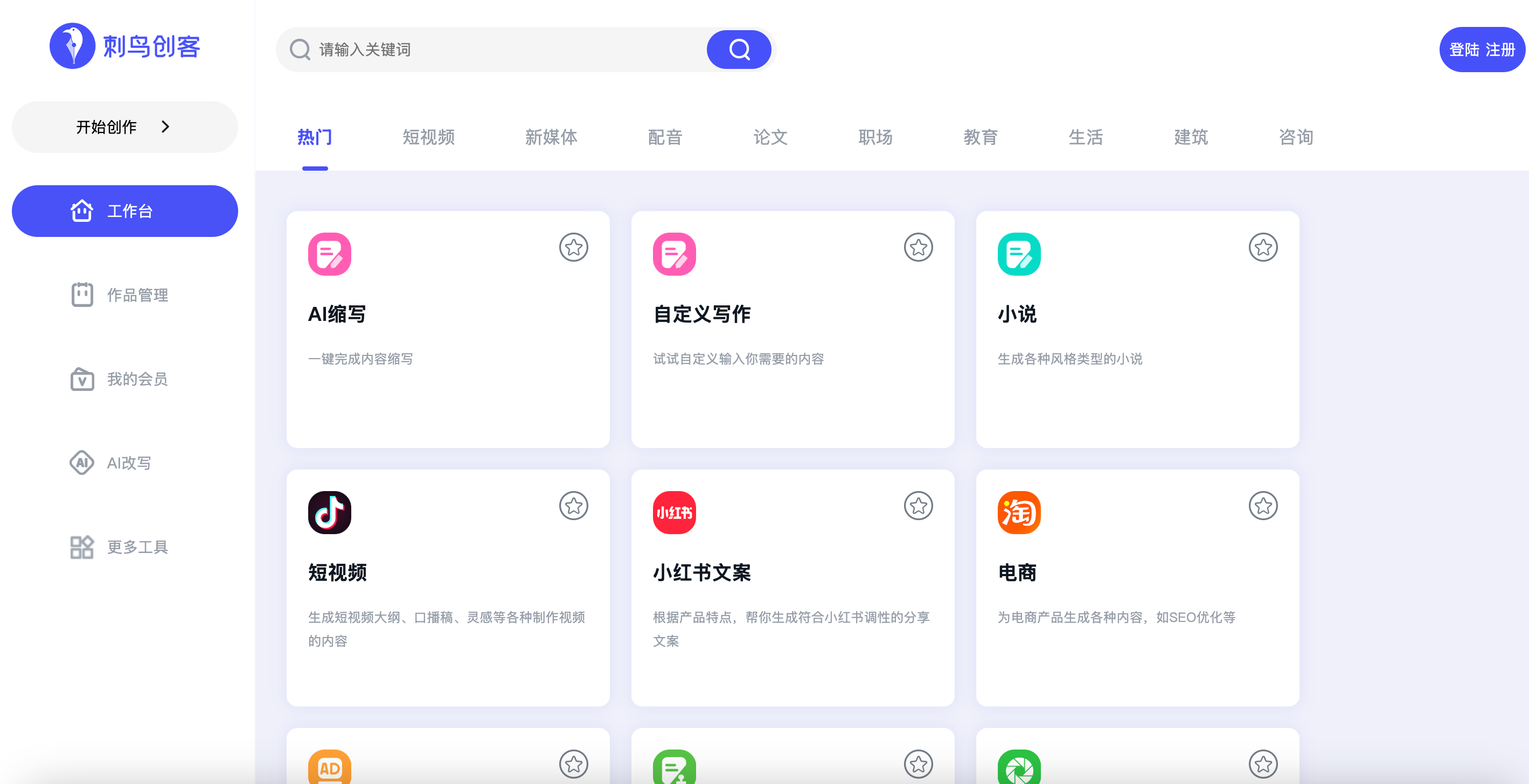
Task: Switch to the 职场 tab
Action: pyautogui.click(x=875, y=137)
